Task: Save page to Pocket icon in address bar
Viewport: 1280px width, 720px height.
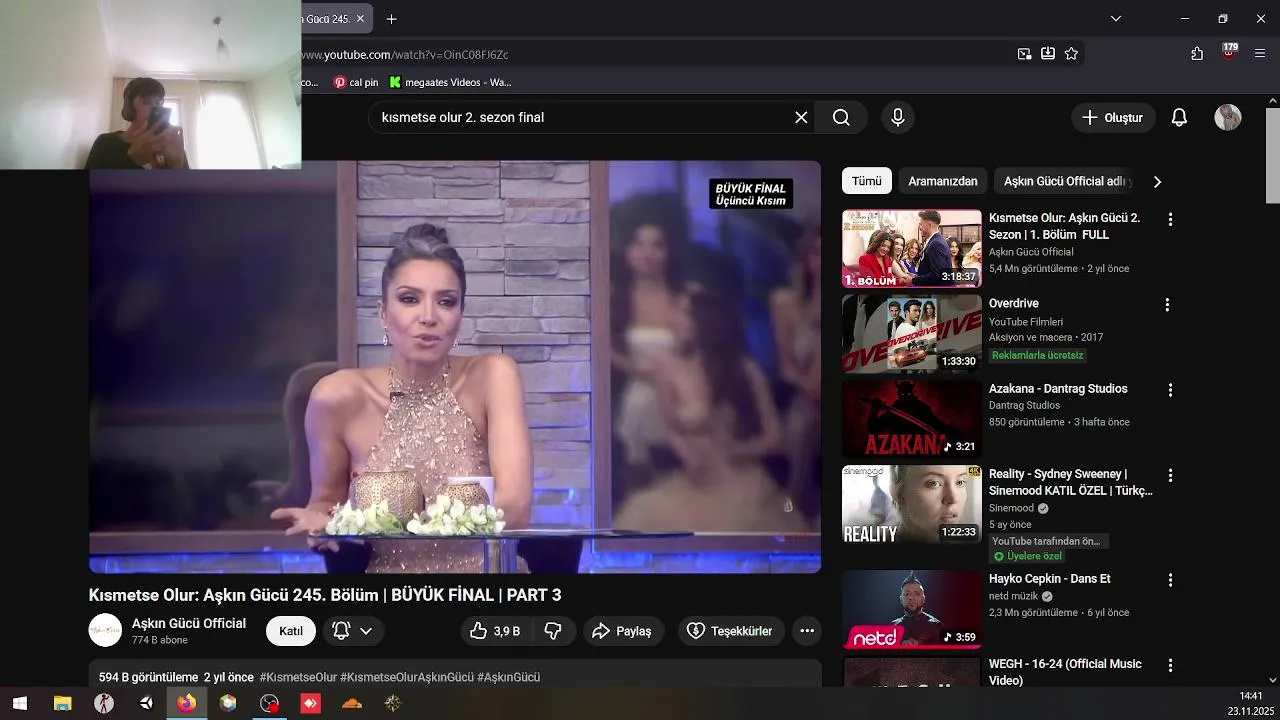Action: pyautogui.click(x=1048, y=54)
